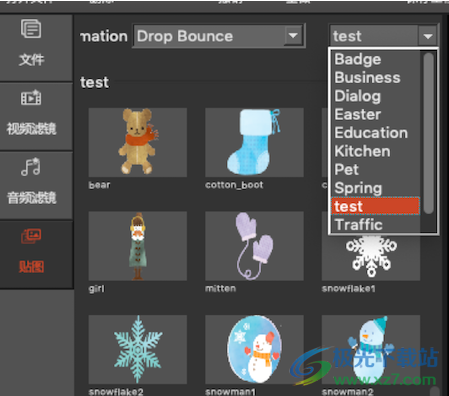This screenshot has height=396, width=449.
Task: Click the cotton_boot label text
Action: click(234, 185)
